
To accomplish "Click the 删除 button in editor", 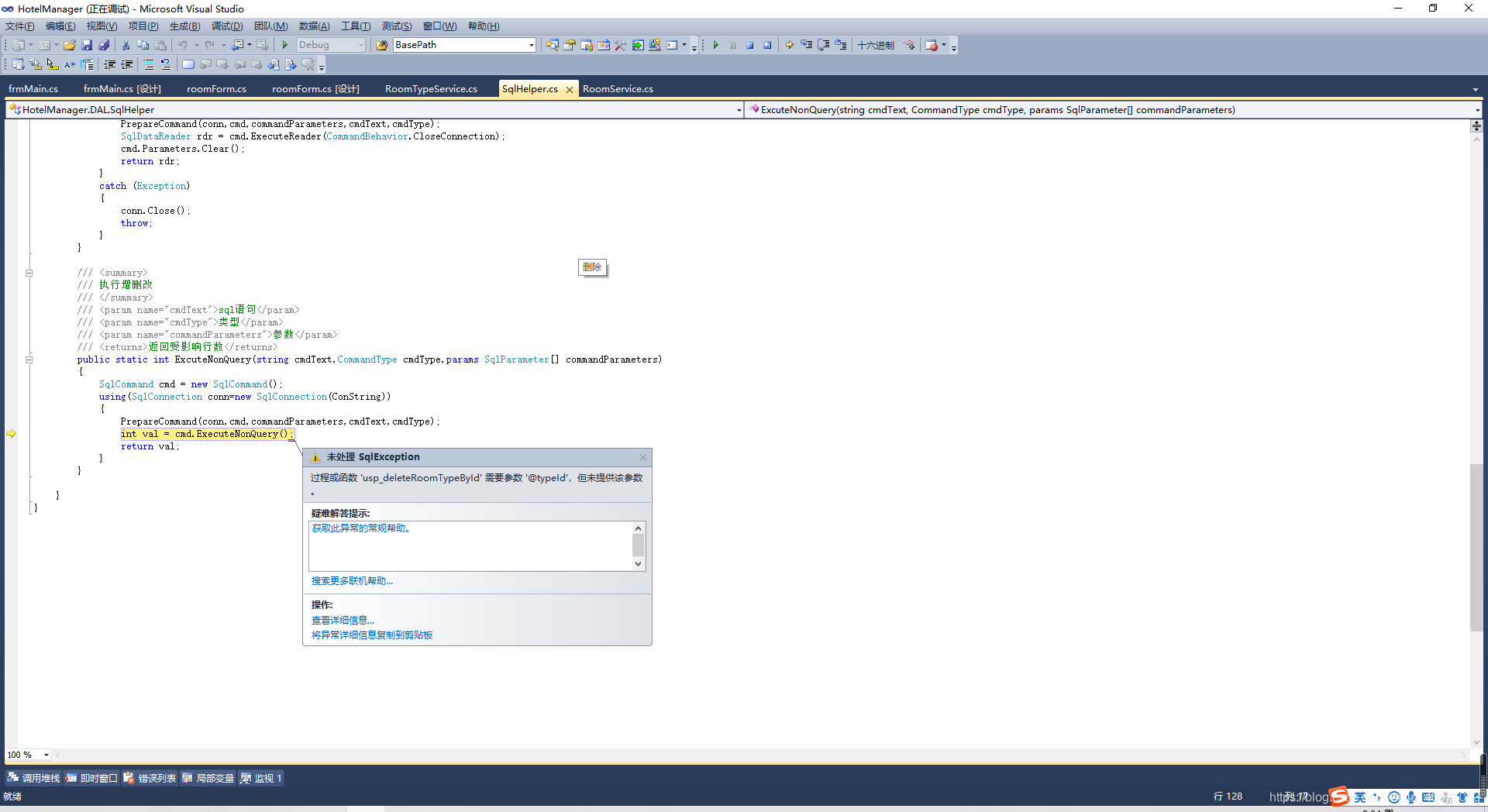I will [x=592, y=267].
